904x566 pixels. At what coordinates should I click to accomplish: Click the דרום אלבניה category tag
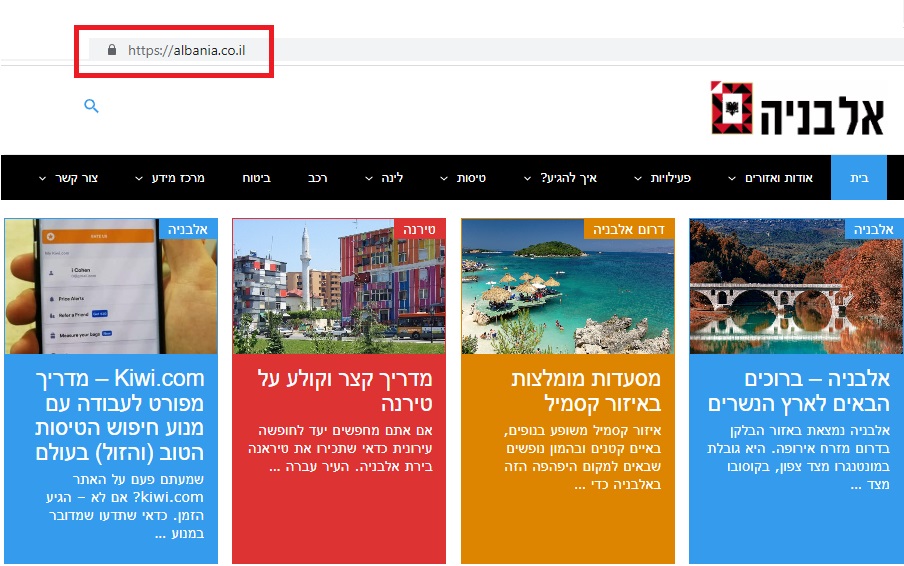(629, 229)
